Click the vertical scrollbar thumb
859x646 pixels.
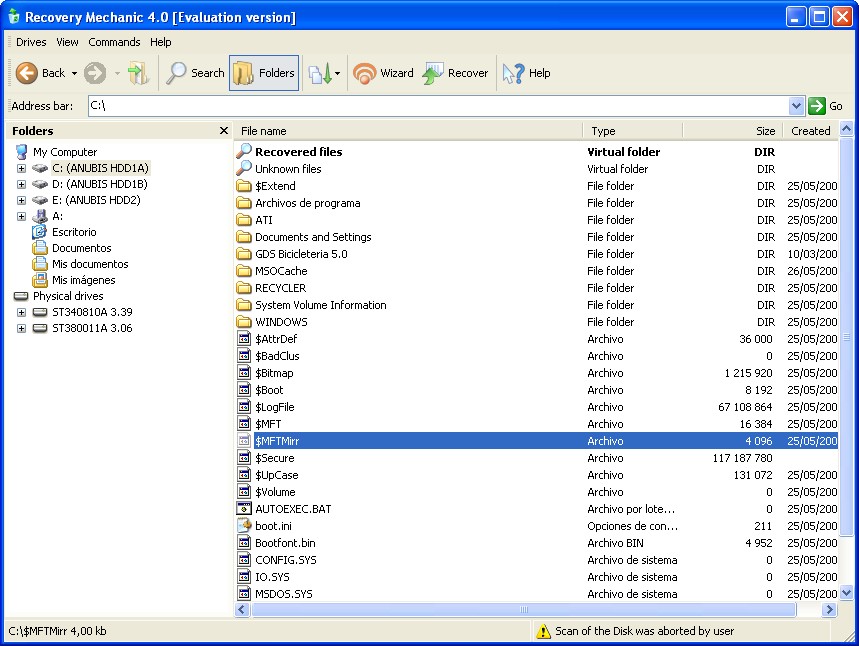[846, 338]
